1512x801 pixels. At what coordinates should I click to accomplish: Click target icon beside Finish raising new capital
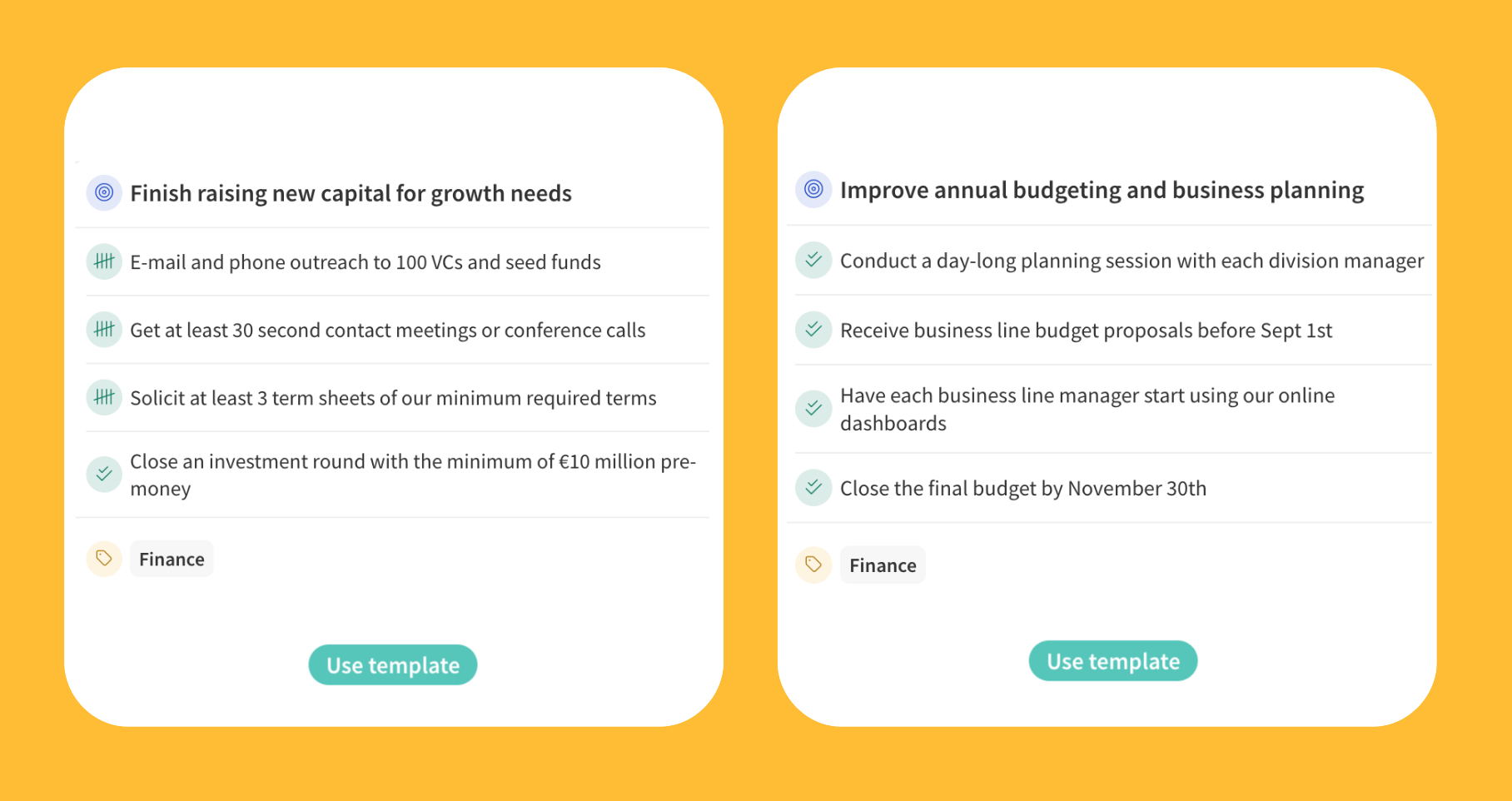[x=104, y=193]
